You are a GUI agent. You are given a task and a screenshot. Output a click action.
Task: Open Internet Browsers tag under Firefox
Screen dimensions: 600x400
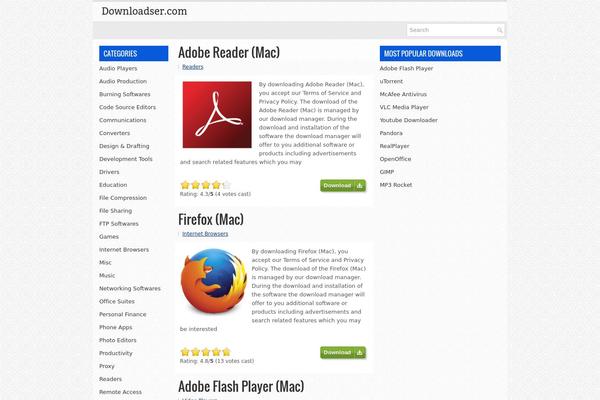coord(205,234)
